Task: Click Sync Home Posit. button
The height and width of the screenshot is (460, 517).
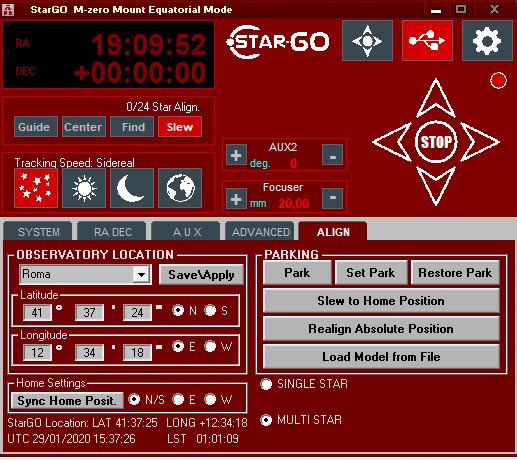Action: coord(67,400)
